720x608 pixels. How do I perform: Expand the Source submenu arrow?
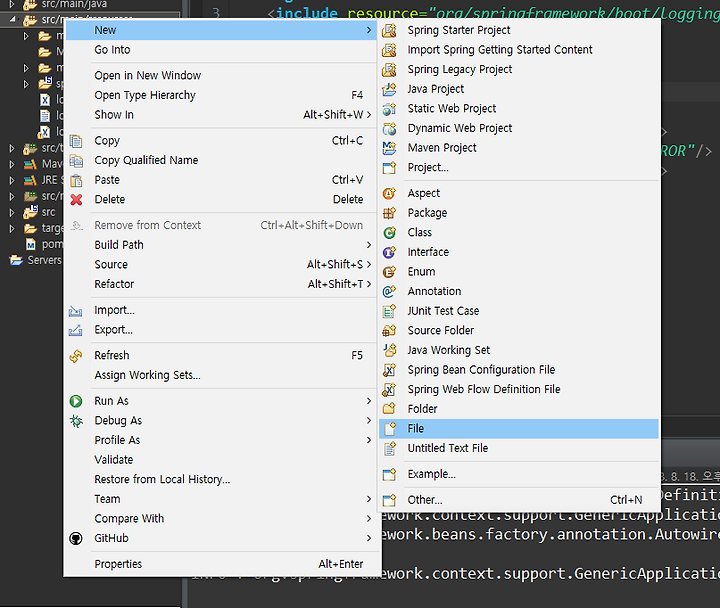point(369,265)
